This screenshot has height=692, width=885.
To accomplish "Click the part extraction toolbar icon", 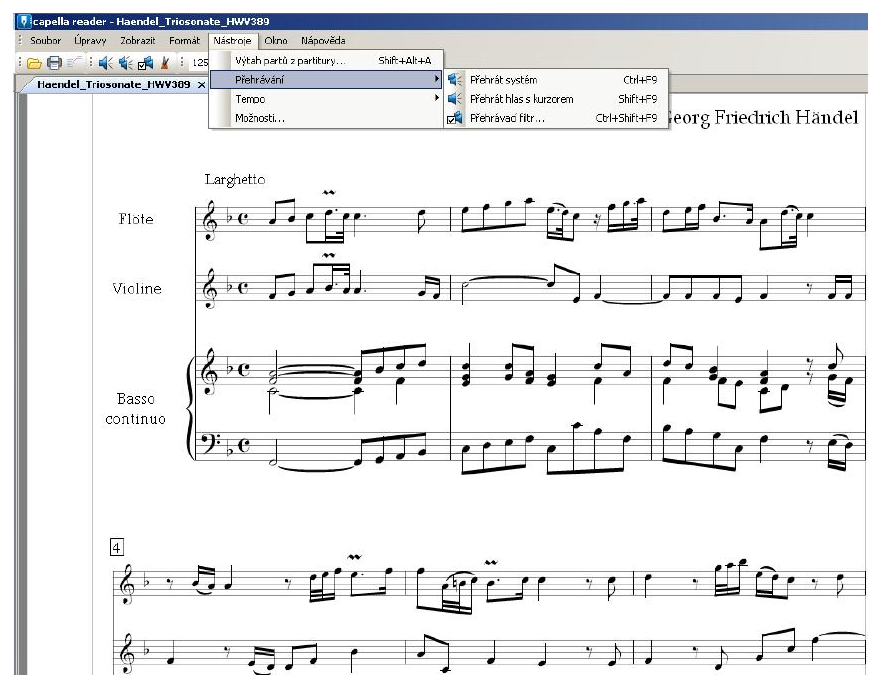I will (73, 63).
